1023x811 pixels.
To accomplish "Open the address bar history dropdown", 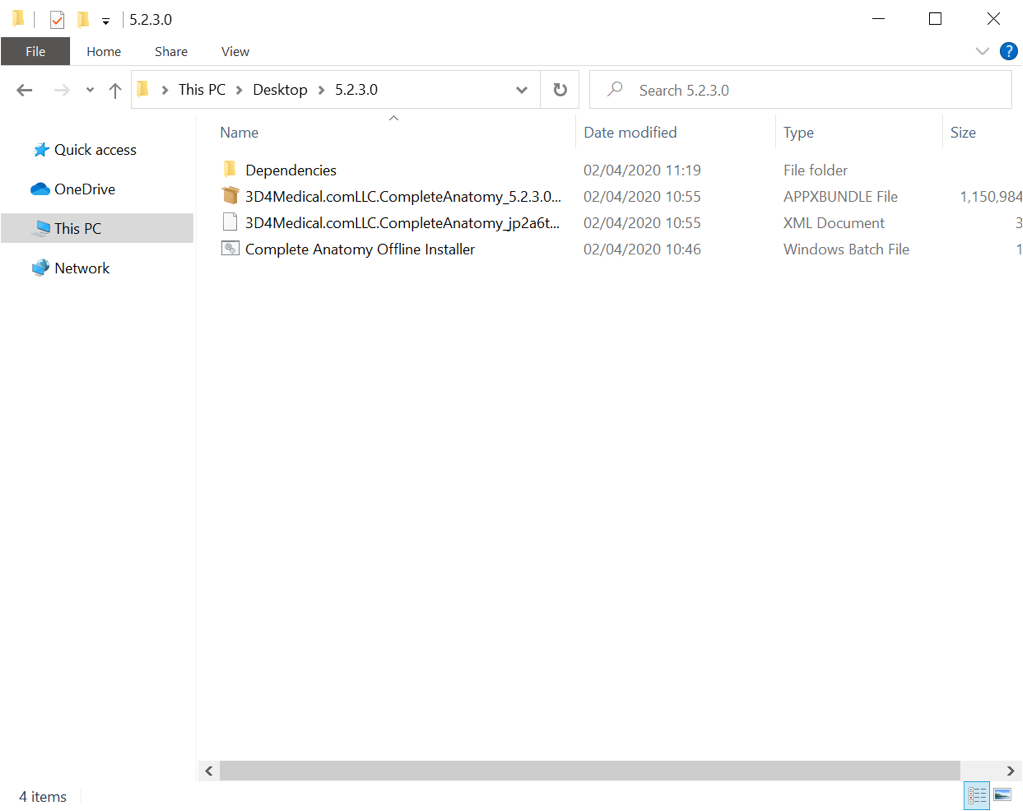I will (521, 90).
